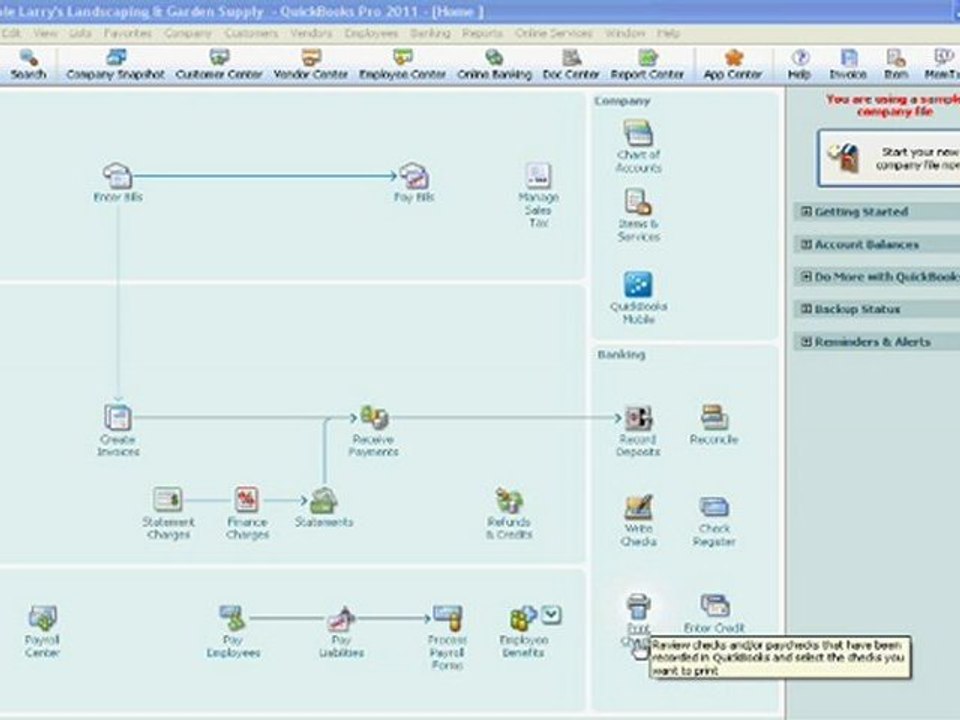Open the Reports menu
The image size is (960, 720).
482,33
